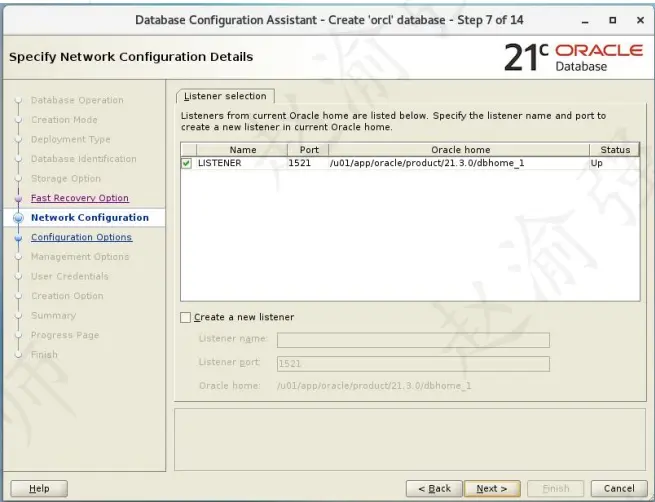Jump to Configuration Options step
The image size is (655, 502).
[81, 237]
